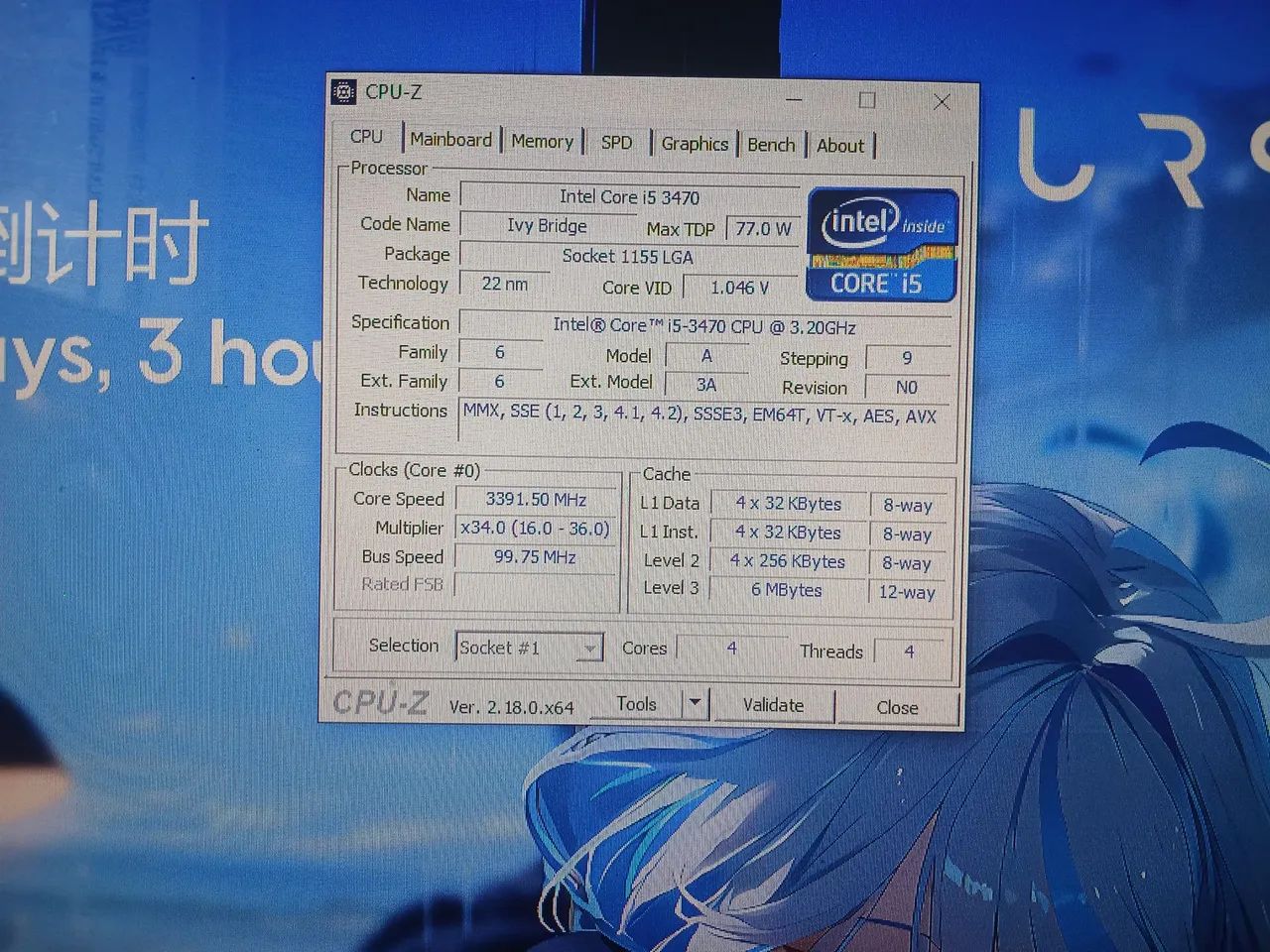
Task: Close CPU-Z with the title bar X
Action: pos(942,102)
